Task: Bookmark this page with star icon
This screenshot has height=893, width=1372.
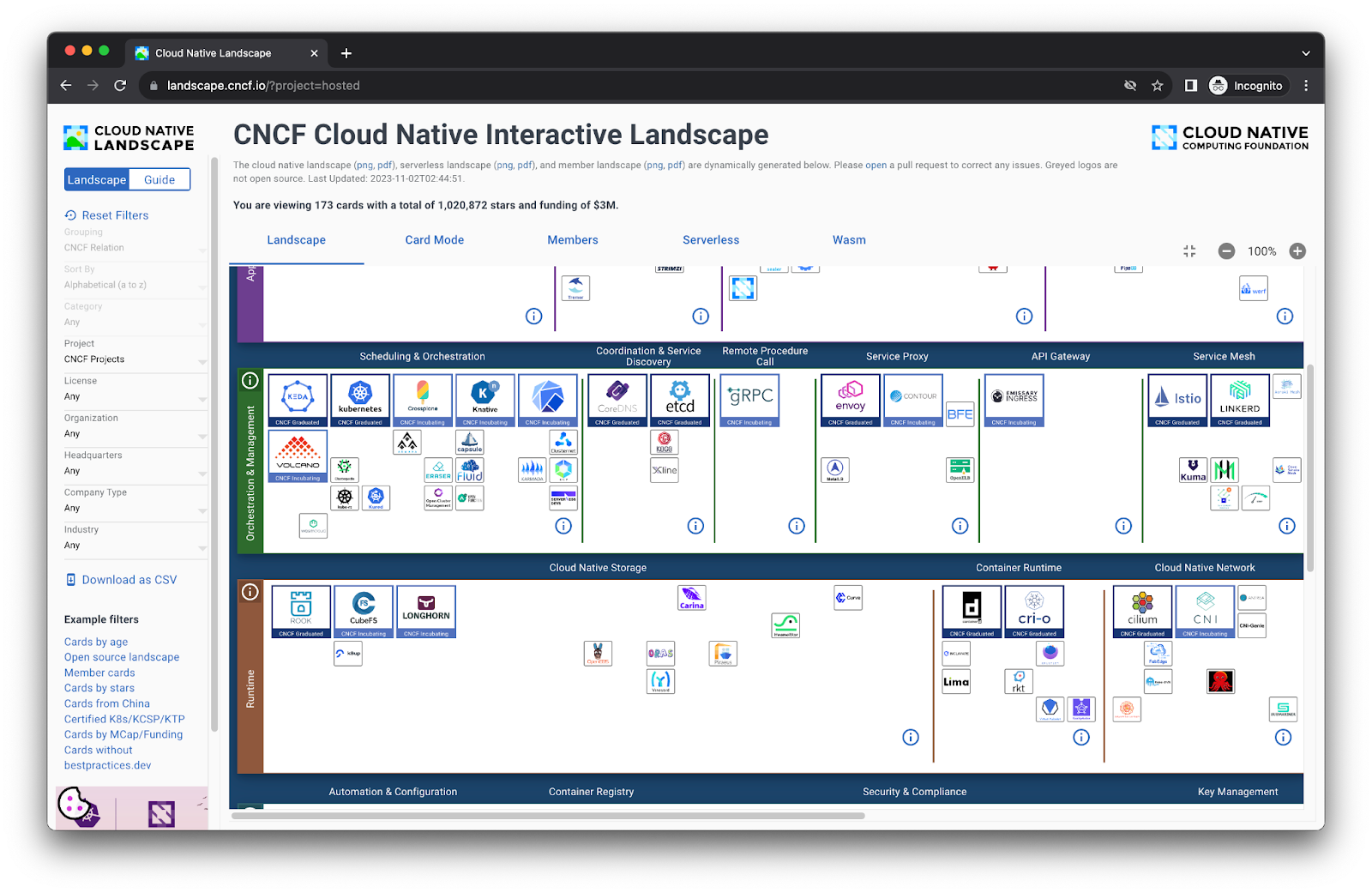Action: point(1158,86)
